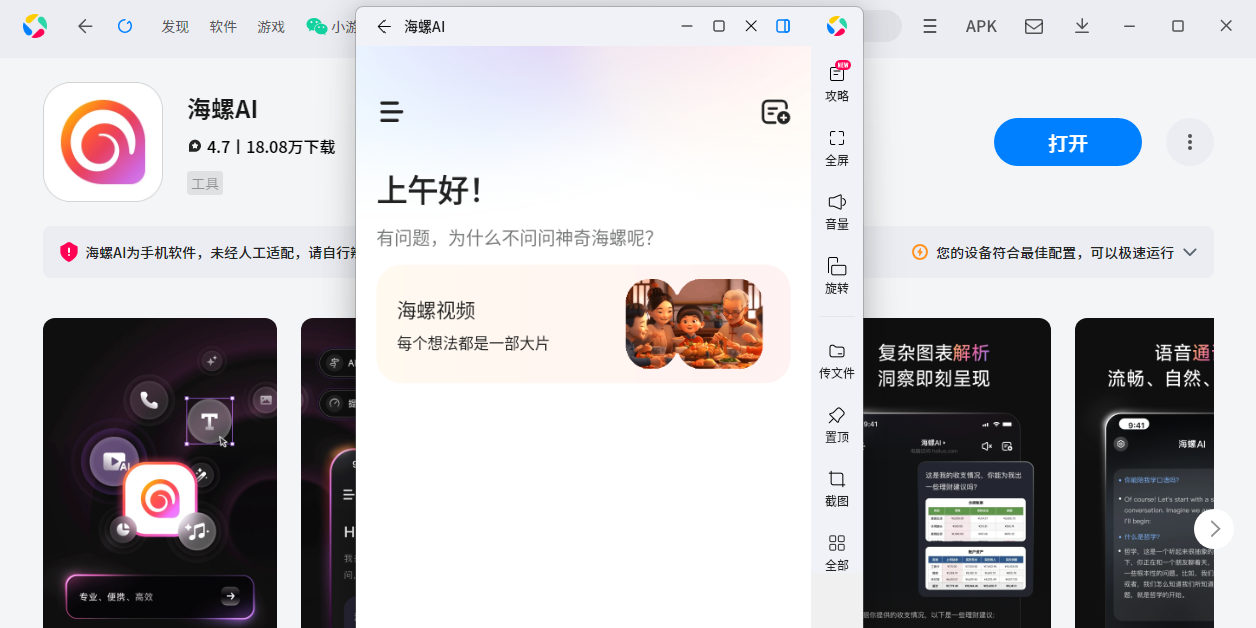
Task: Open the APK installer option
Action: (x=981, y=26)
